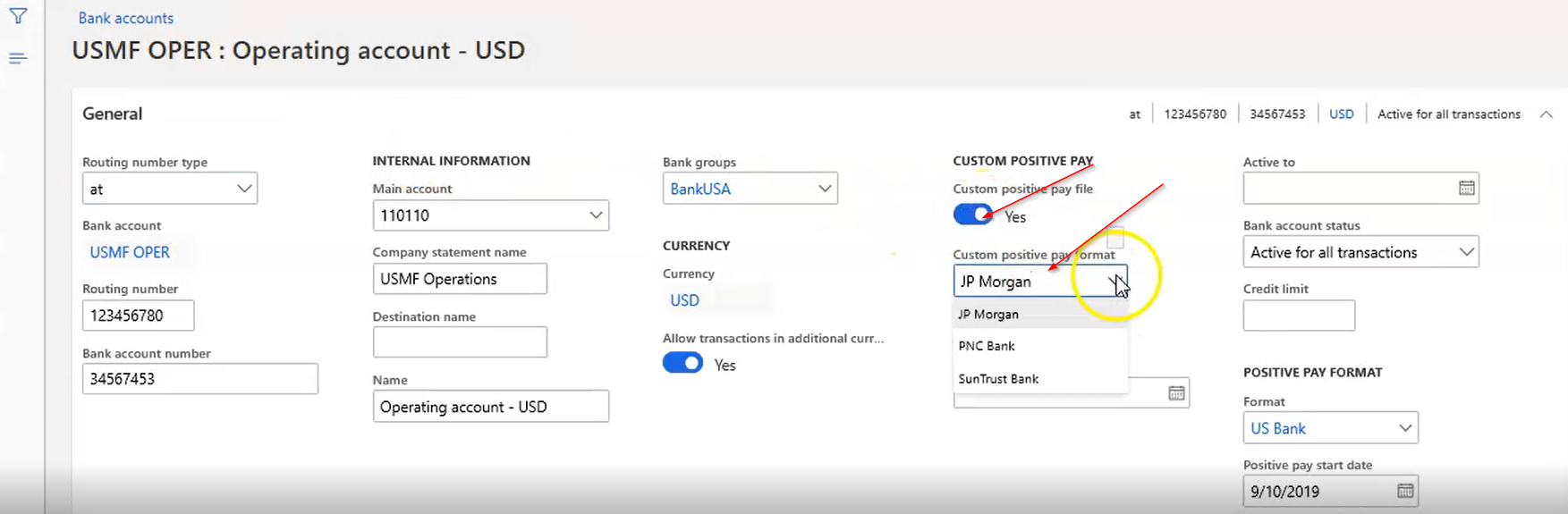This screenshot has width=1568, height=514.
Task: Pick JP Morgan in the dropdown list
Action: [988, 315]
